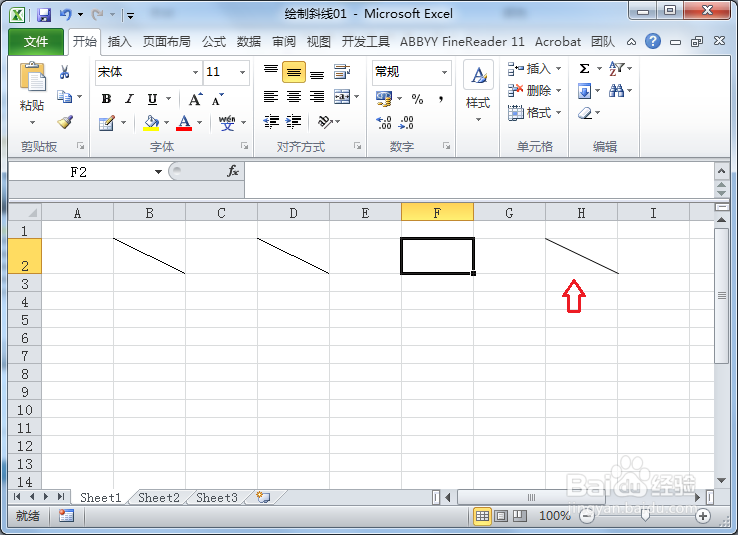Click the accounting number format icon
738x535 pixels.
click(x=384, y=98)
